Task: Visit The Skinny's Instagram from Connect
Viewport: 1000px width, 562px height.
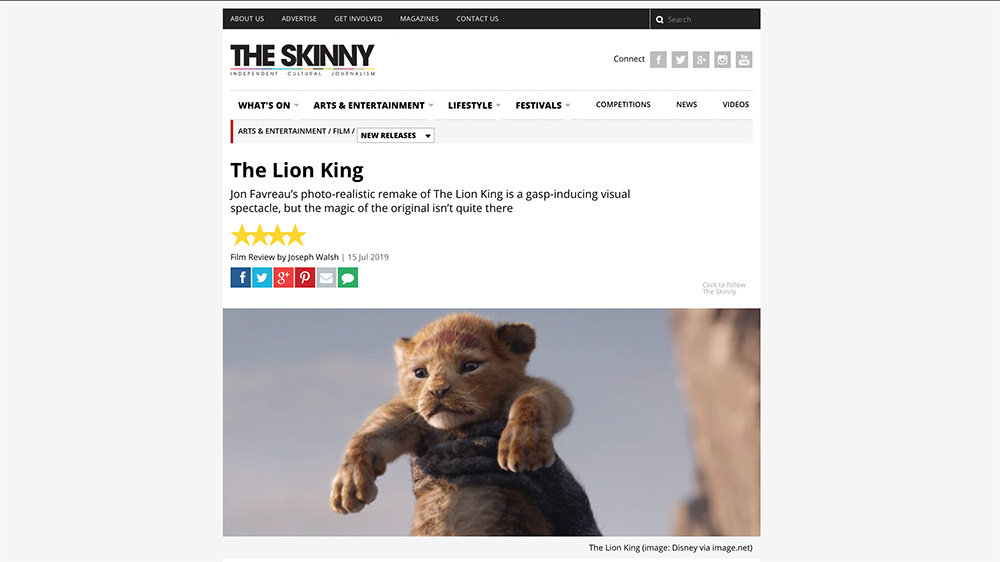Action: point(723,60)
